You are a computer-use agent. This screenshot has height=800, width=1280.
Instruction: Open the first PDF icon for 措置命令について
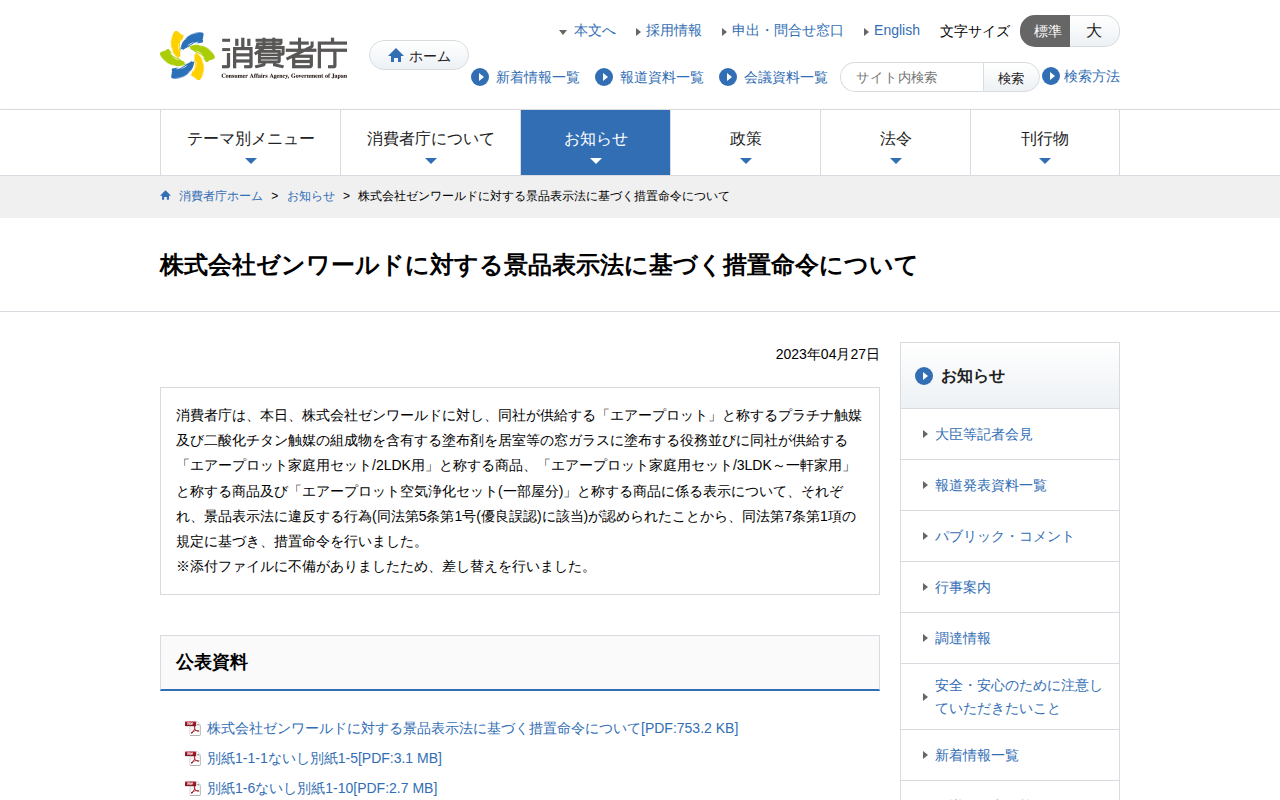(193, 728)
